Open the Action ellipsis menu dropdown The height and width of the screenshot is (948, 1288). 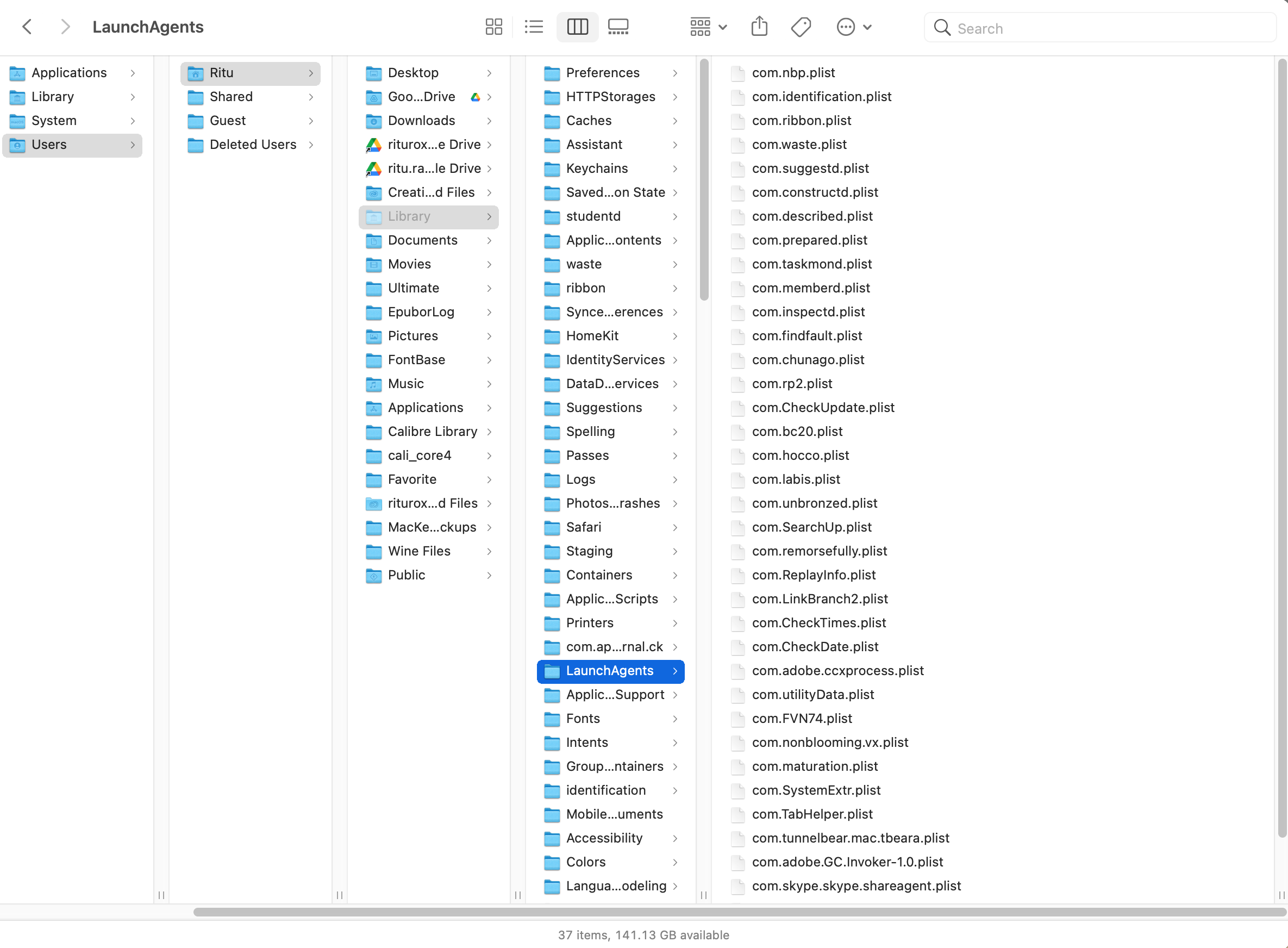(853, 27)
